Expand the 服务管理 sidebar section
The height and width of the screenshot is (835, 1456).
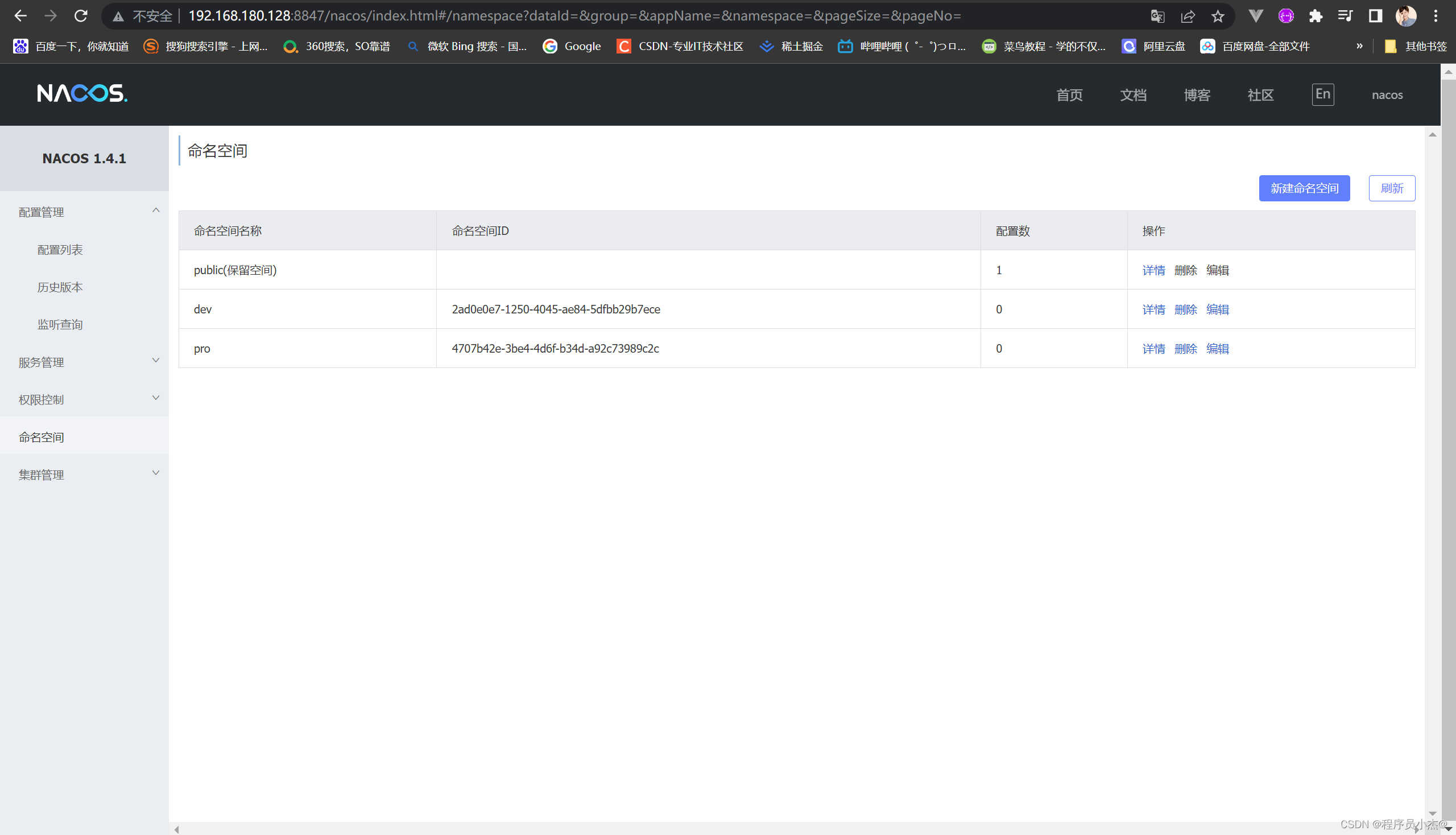(x=84, y=362)
